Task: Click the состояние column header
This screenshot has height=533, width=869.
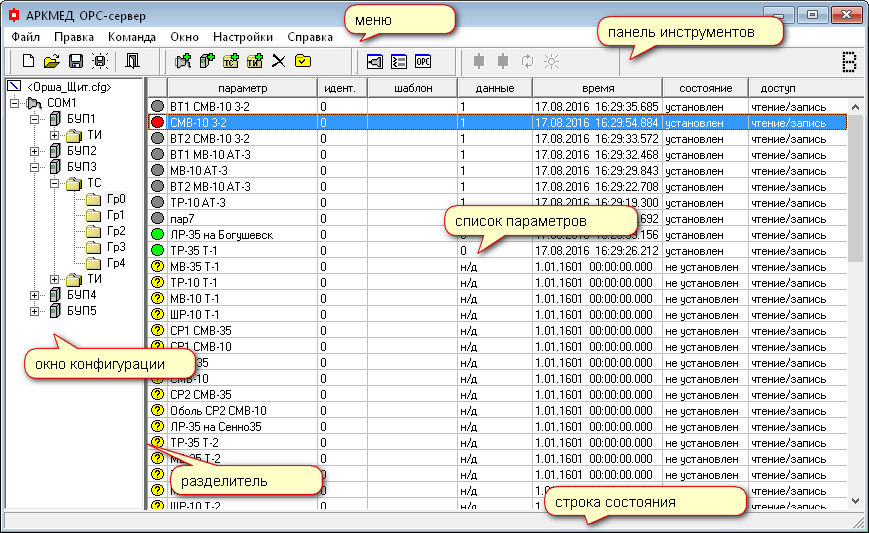Action: coord(705,88)
